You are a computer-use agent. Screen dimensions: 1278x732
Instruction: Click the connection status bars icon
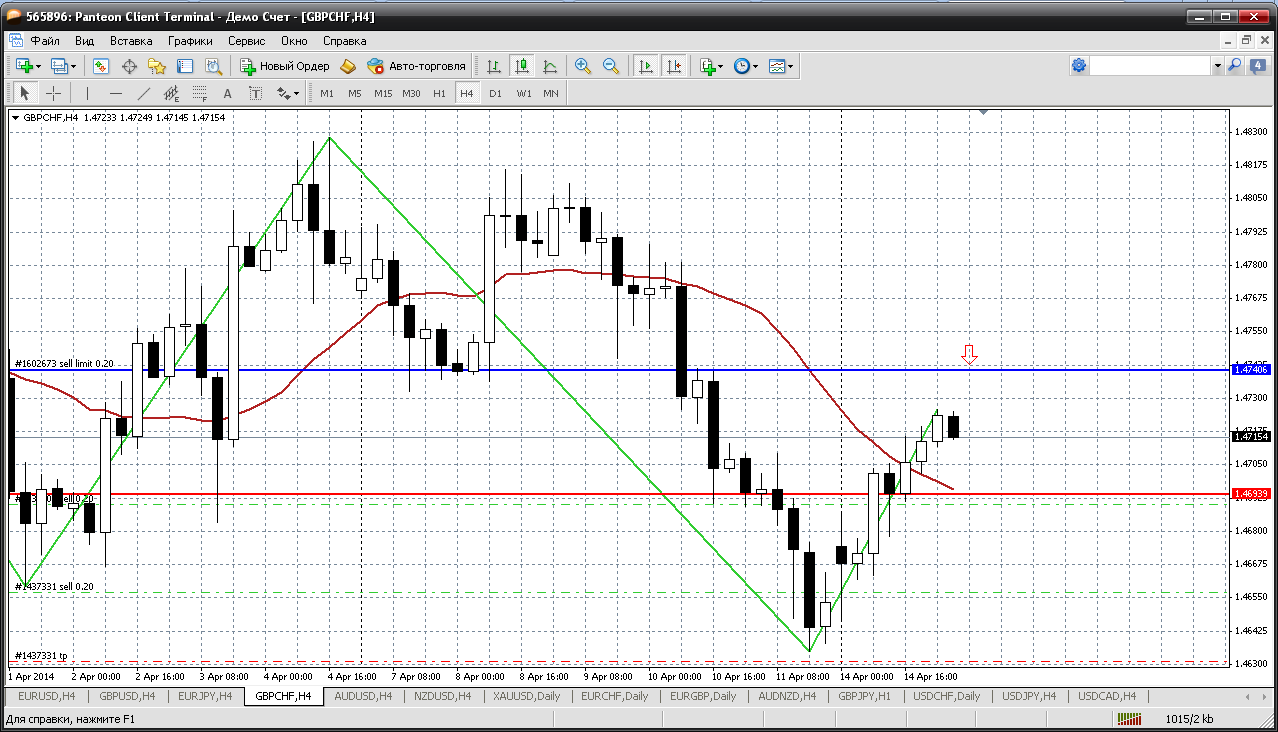[x=1129, y=719]
